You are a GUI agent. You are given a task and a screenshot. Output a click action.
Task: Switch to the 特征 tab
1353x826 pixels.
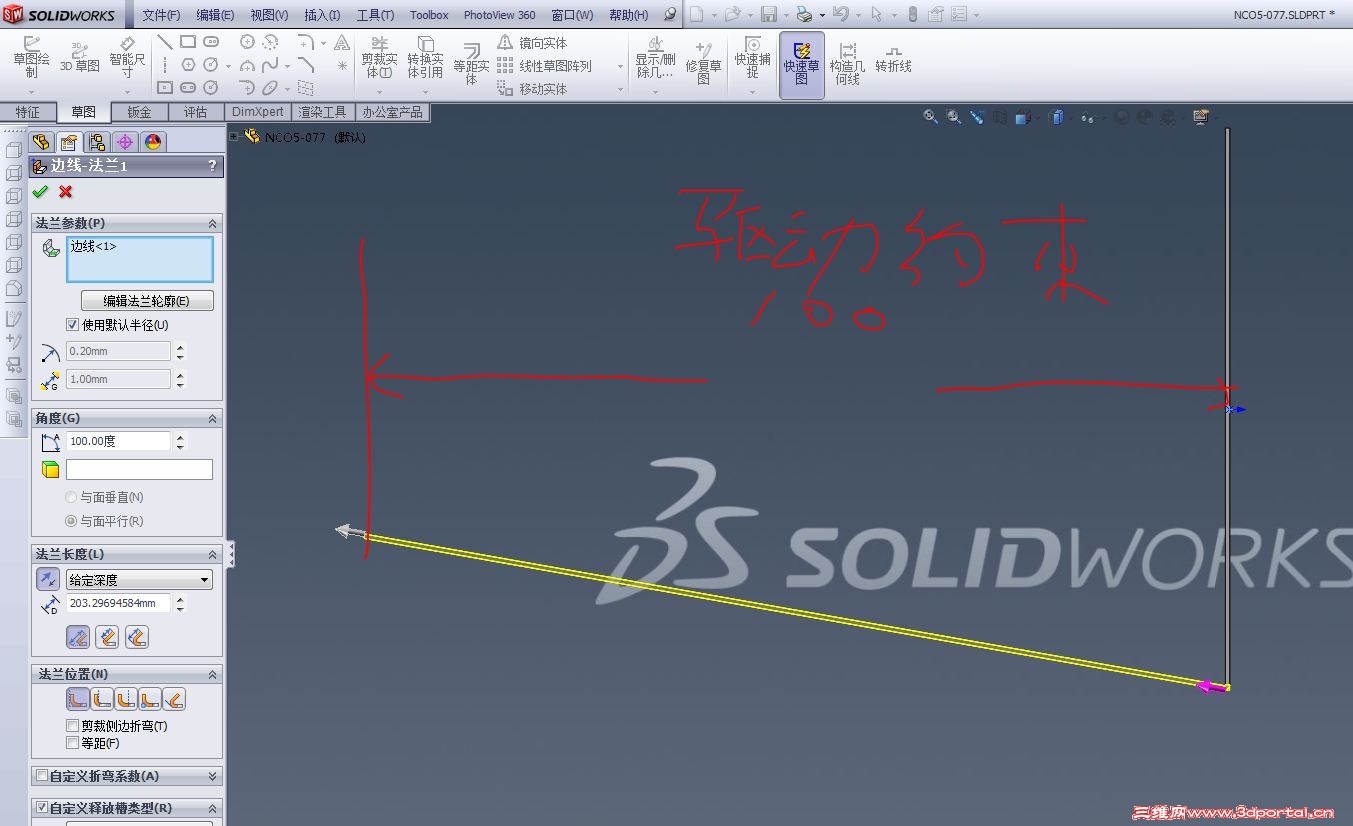(x=28, y=112)
